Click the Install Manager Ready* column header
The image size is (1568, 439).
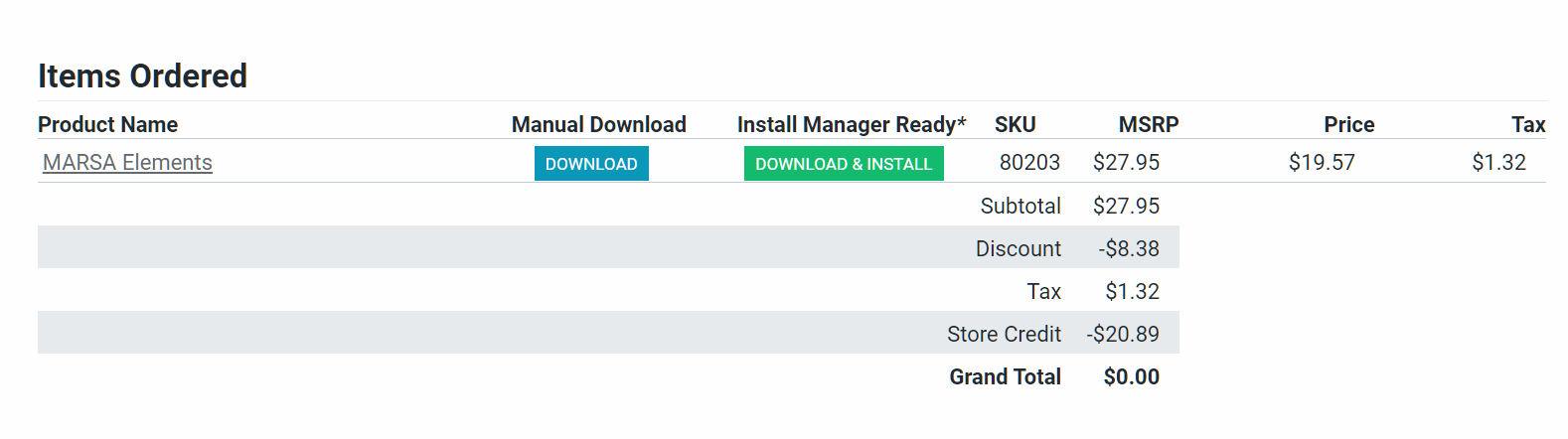point(851,125)
